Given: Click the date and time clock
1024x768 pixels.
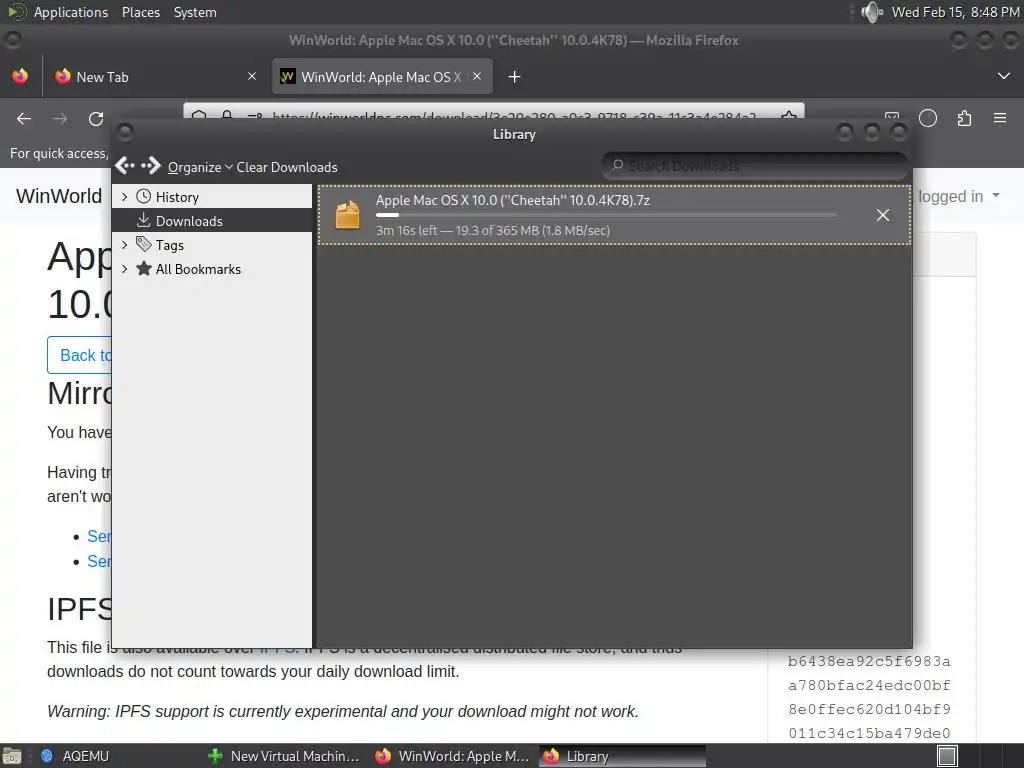Looking at the screenshot, I should 955,12.
